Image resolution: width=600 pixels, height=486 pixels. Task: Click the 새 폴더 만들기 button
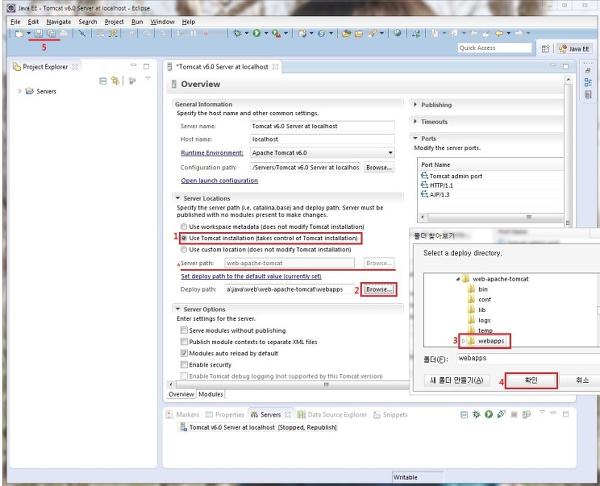[x=457, y=380]
